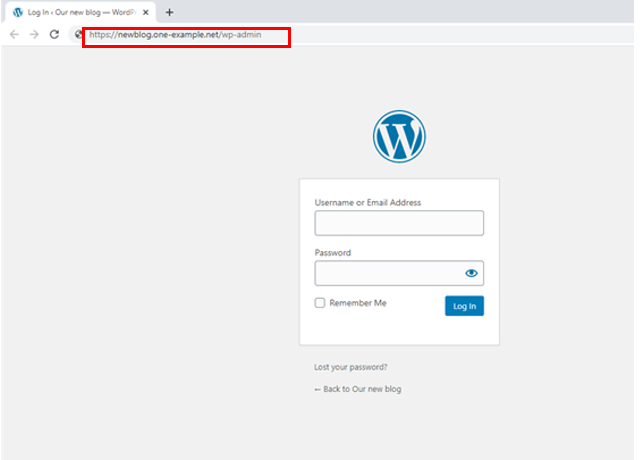Follow the Back to Our new blog link

357,389
